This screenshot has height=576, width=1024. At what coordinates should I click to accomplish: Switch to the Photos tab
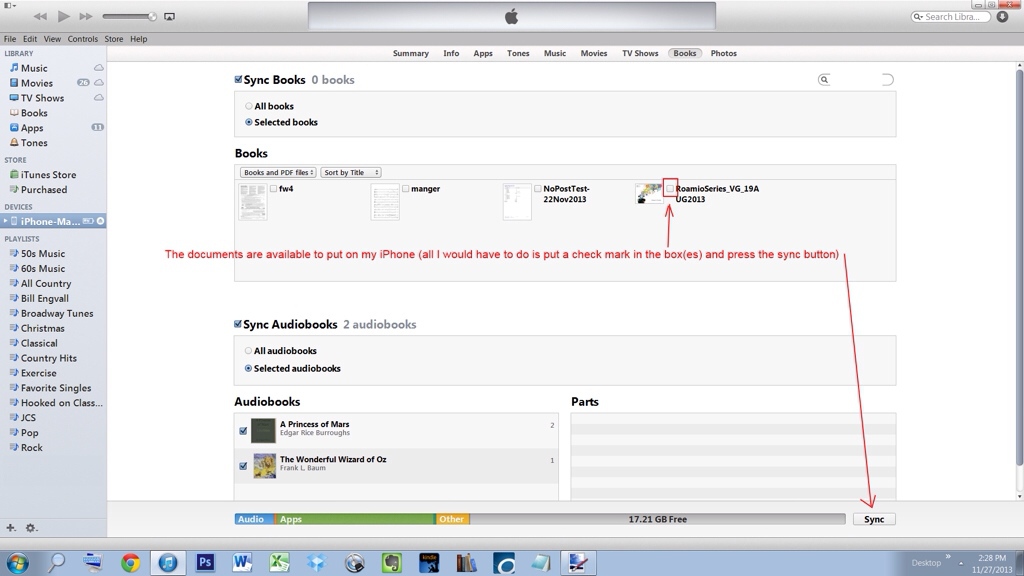click(x=724, y=54)
